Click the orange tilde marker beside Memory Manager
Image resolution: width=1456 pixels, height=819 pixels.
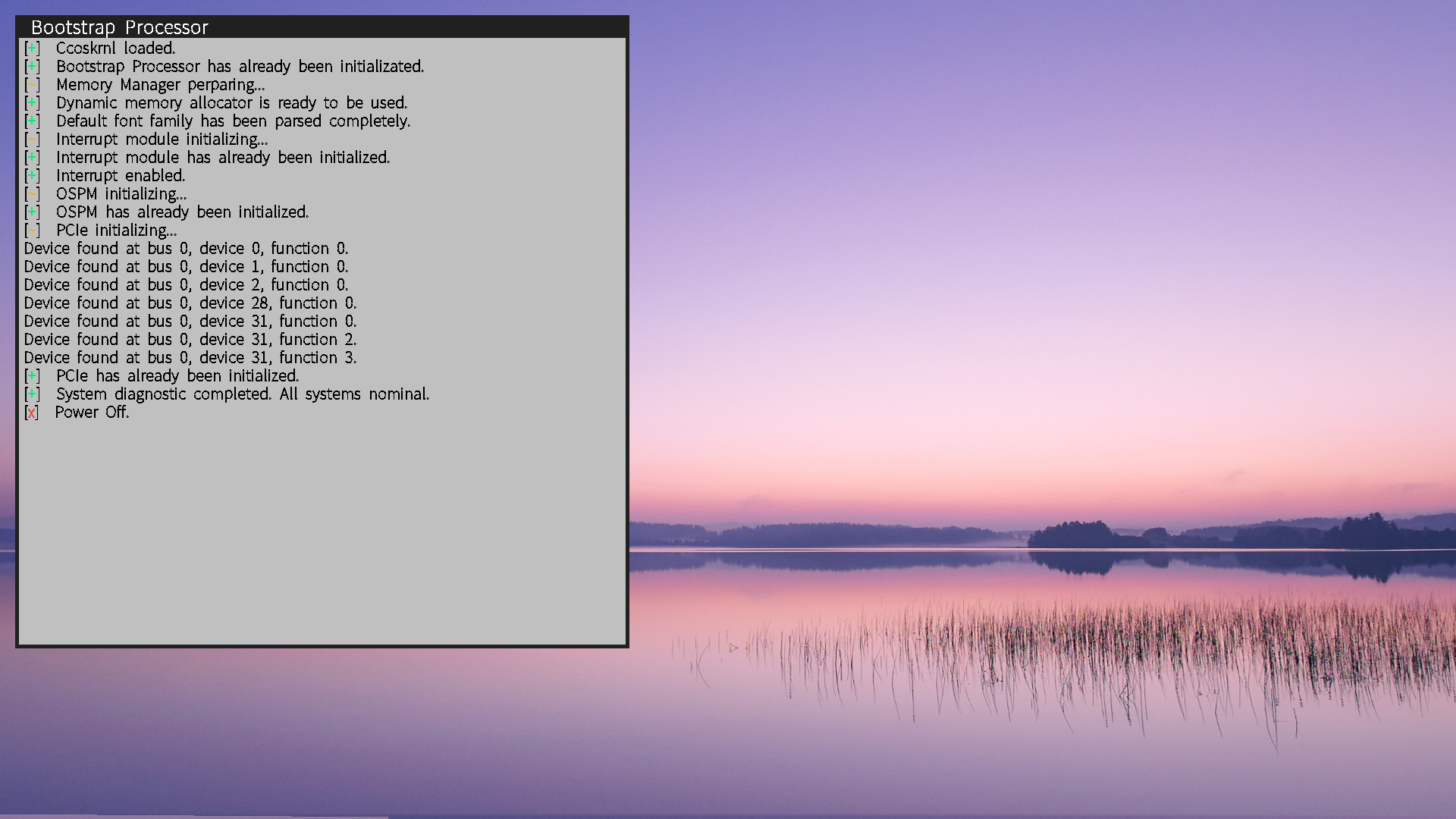pos(32,85)
